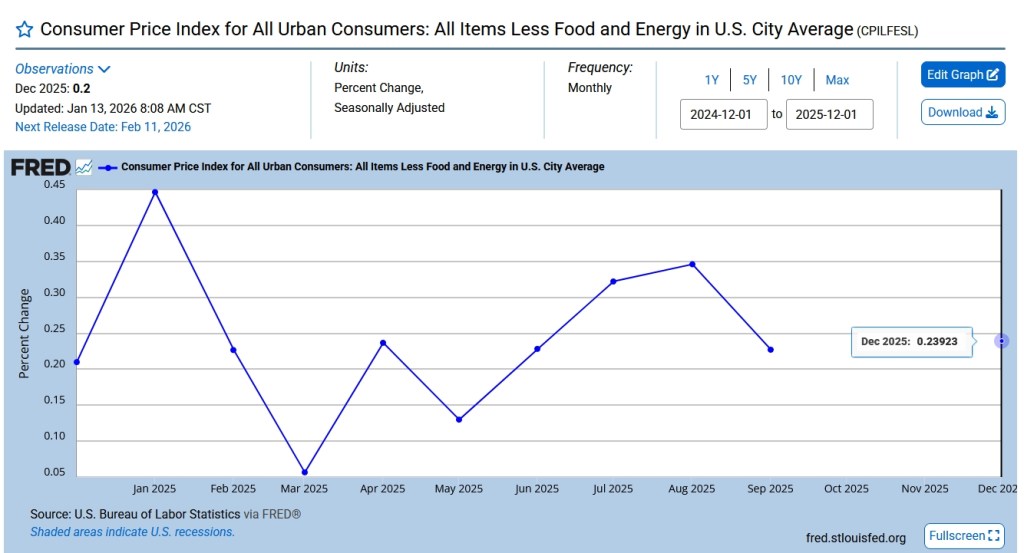Click the Edit Graph button
The image size is (1024, 553).
(962, 75)
